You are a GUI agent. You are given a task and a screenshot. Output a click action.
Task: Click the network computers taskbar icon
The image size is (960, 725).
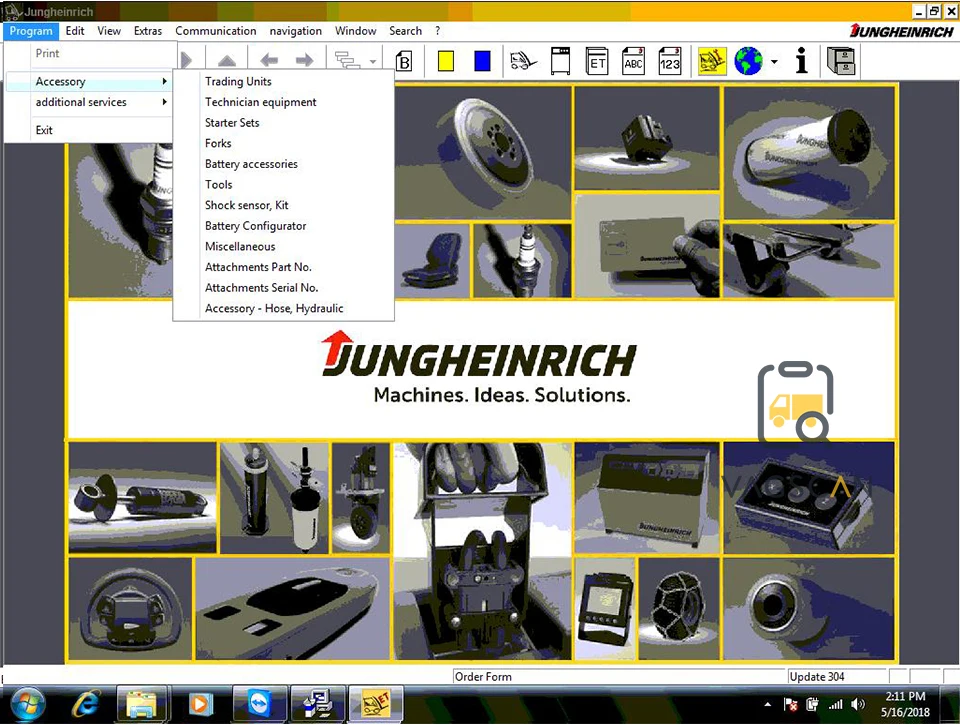[x=318, y=704]
